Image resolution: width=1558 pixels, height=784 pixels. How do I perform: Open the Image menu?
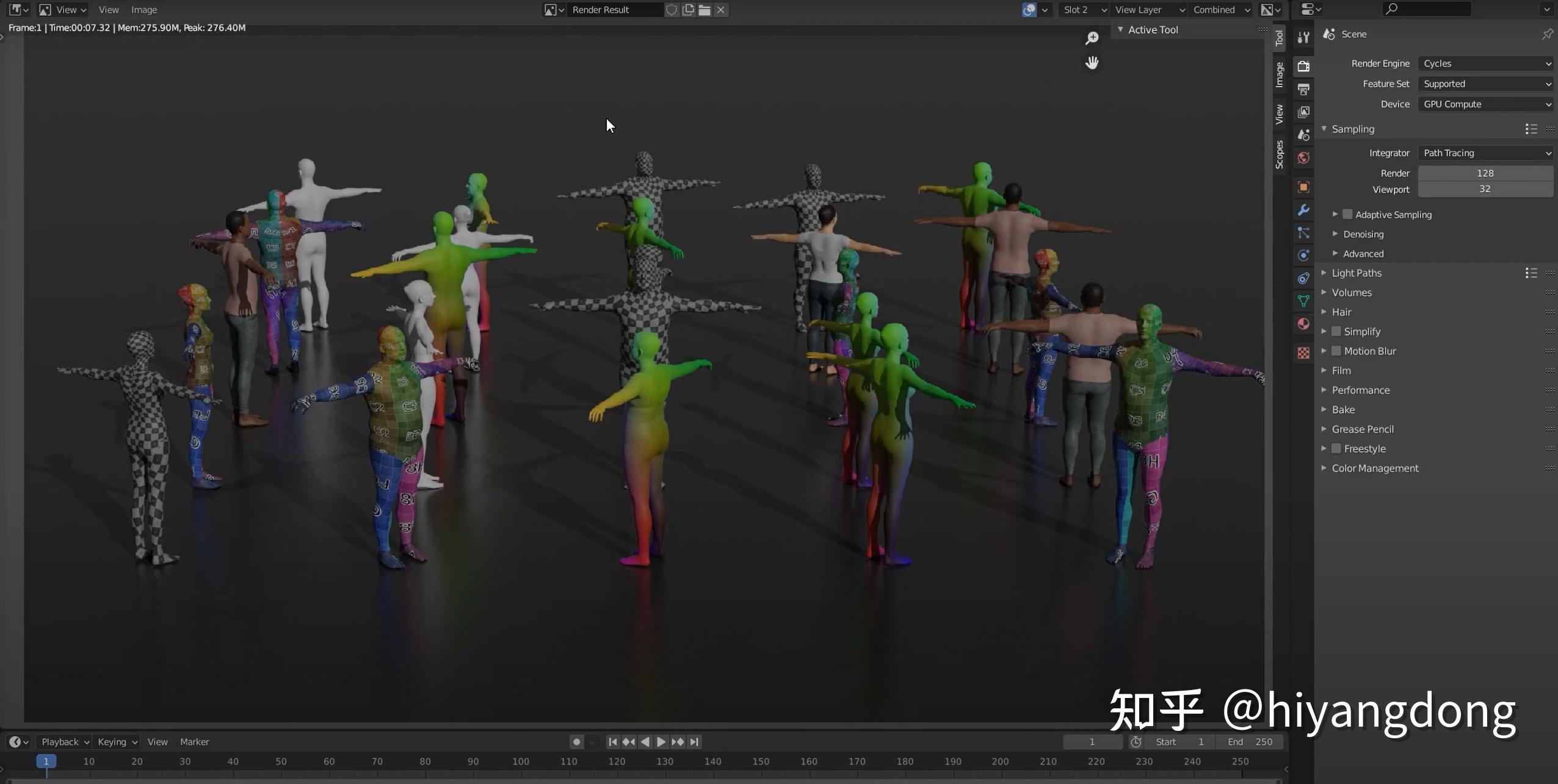coord(143,9)
